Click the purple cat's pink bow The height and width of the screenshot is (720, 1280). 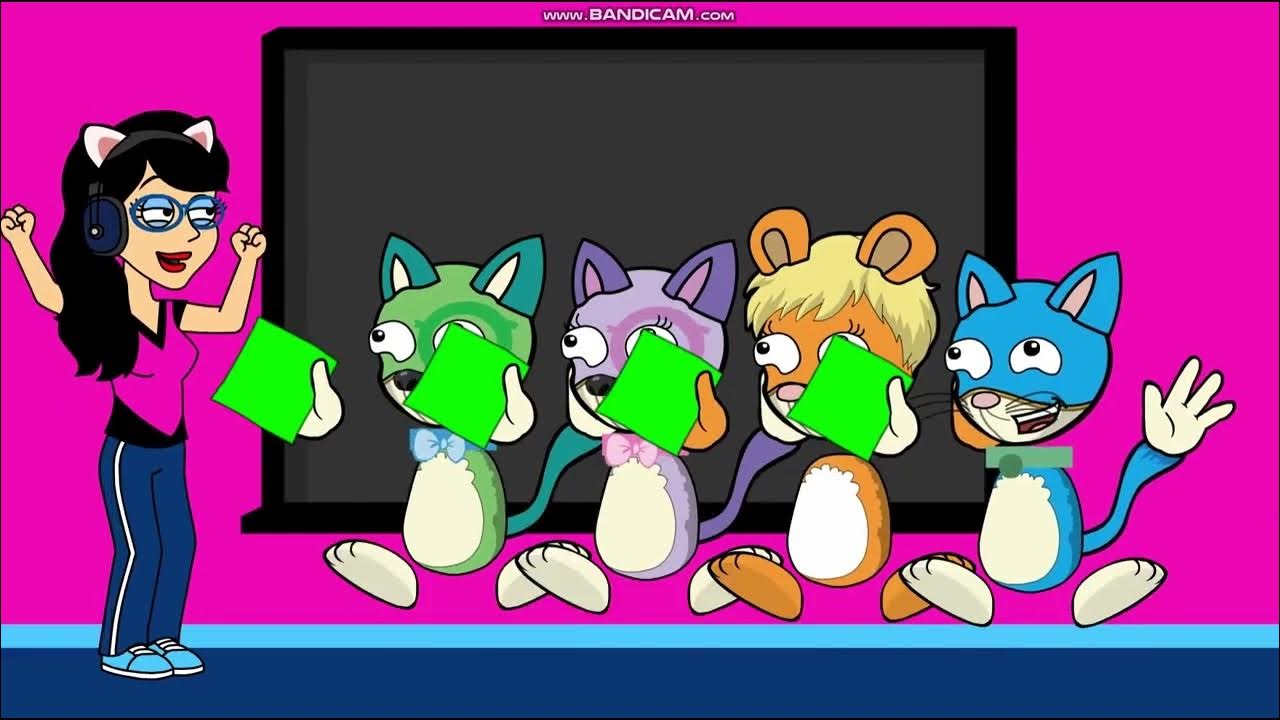click(630, 450)
